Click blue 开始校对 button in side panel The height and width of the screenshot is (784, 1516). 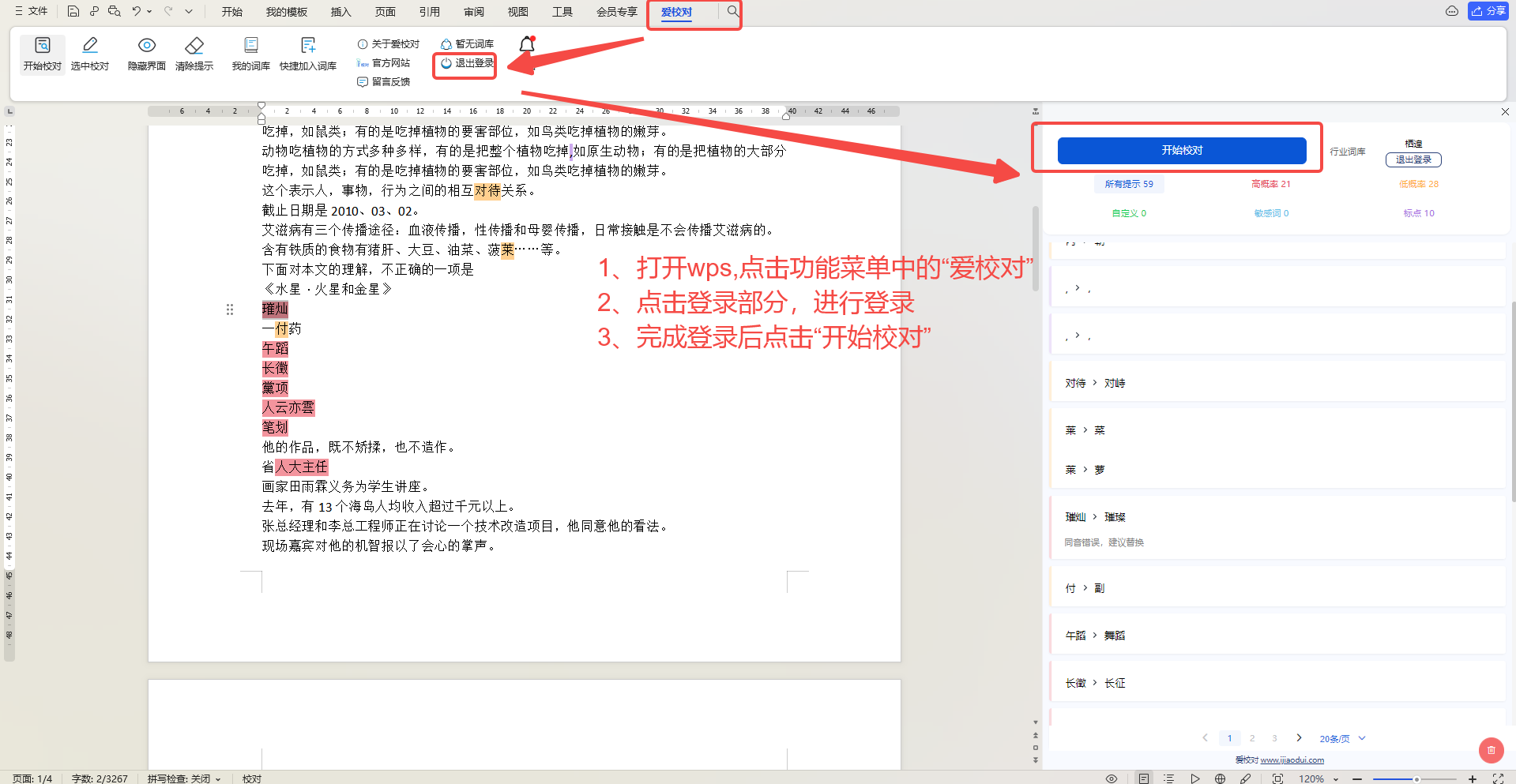1182,150
